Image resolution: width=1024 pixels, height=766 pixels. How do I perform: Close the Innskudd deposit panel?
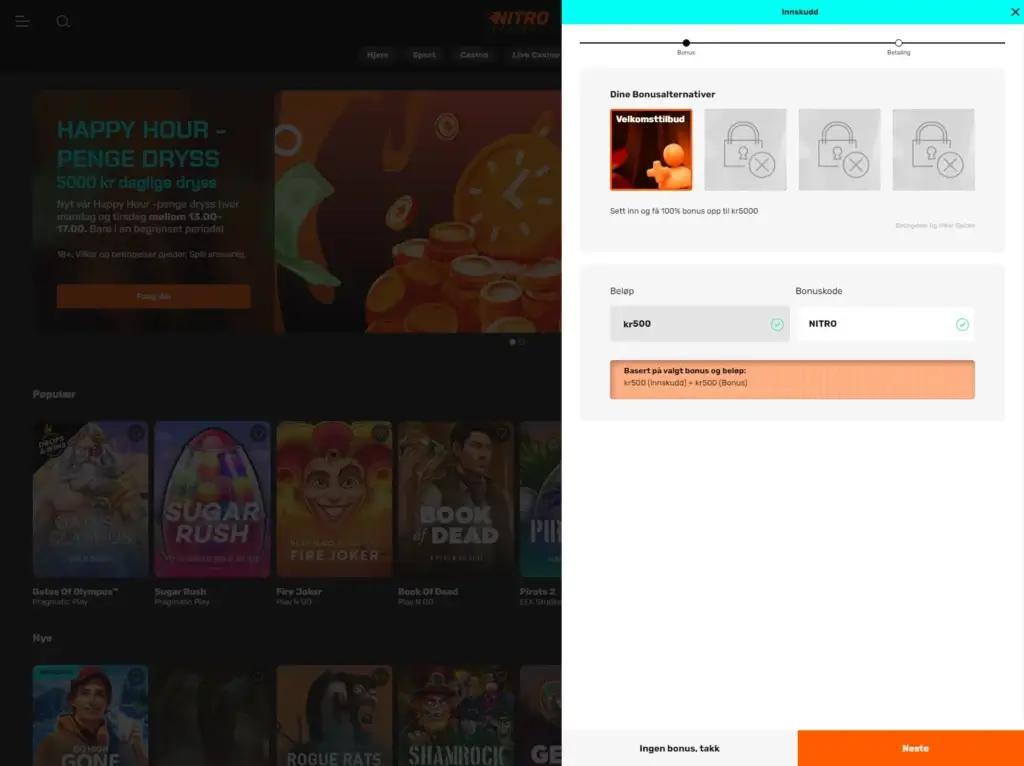[1015, 12]
